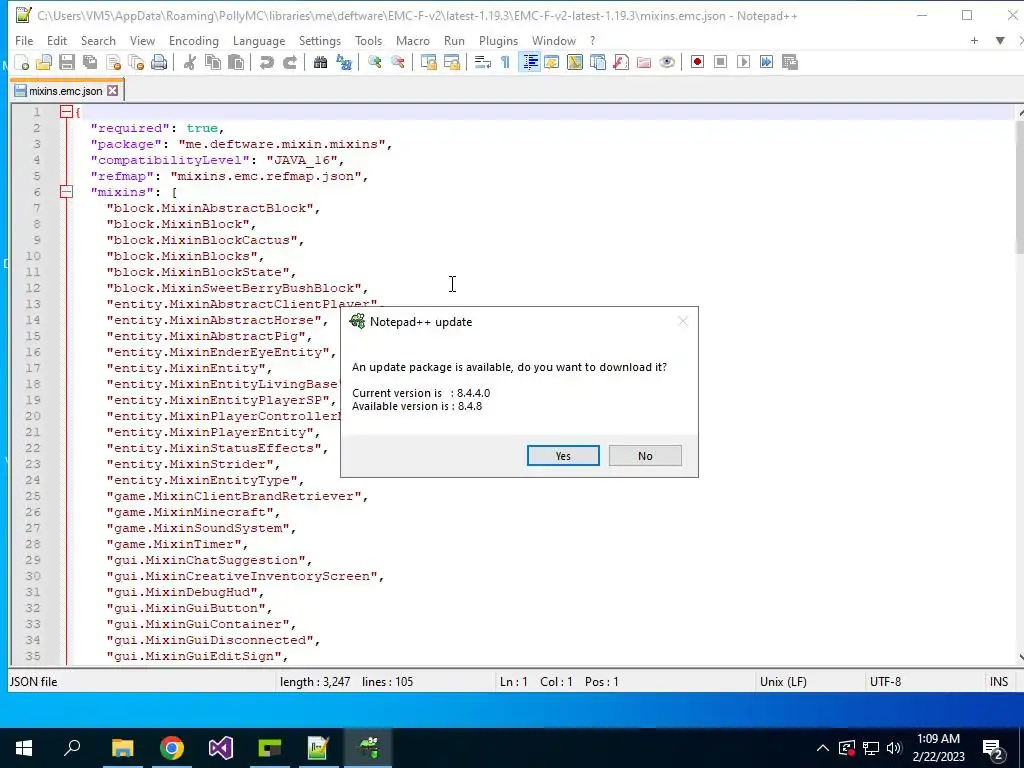
Task: Save the file with the floppy icon
Action: [x=67, y=62]
